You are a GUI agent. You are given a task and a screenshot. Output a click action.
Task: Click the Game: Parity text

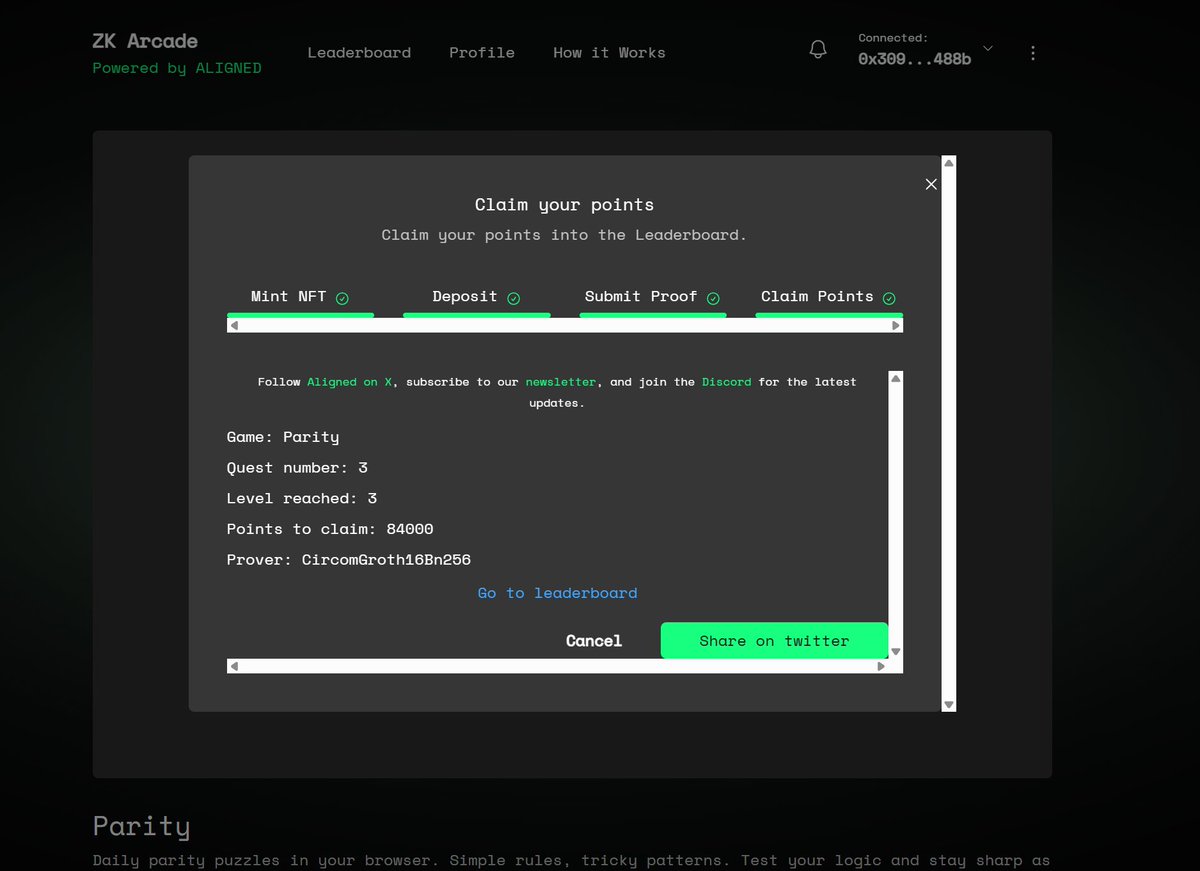(283, 437)
